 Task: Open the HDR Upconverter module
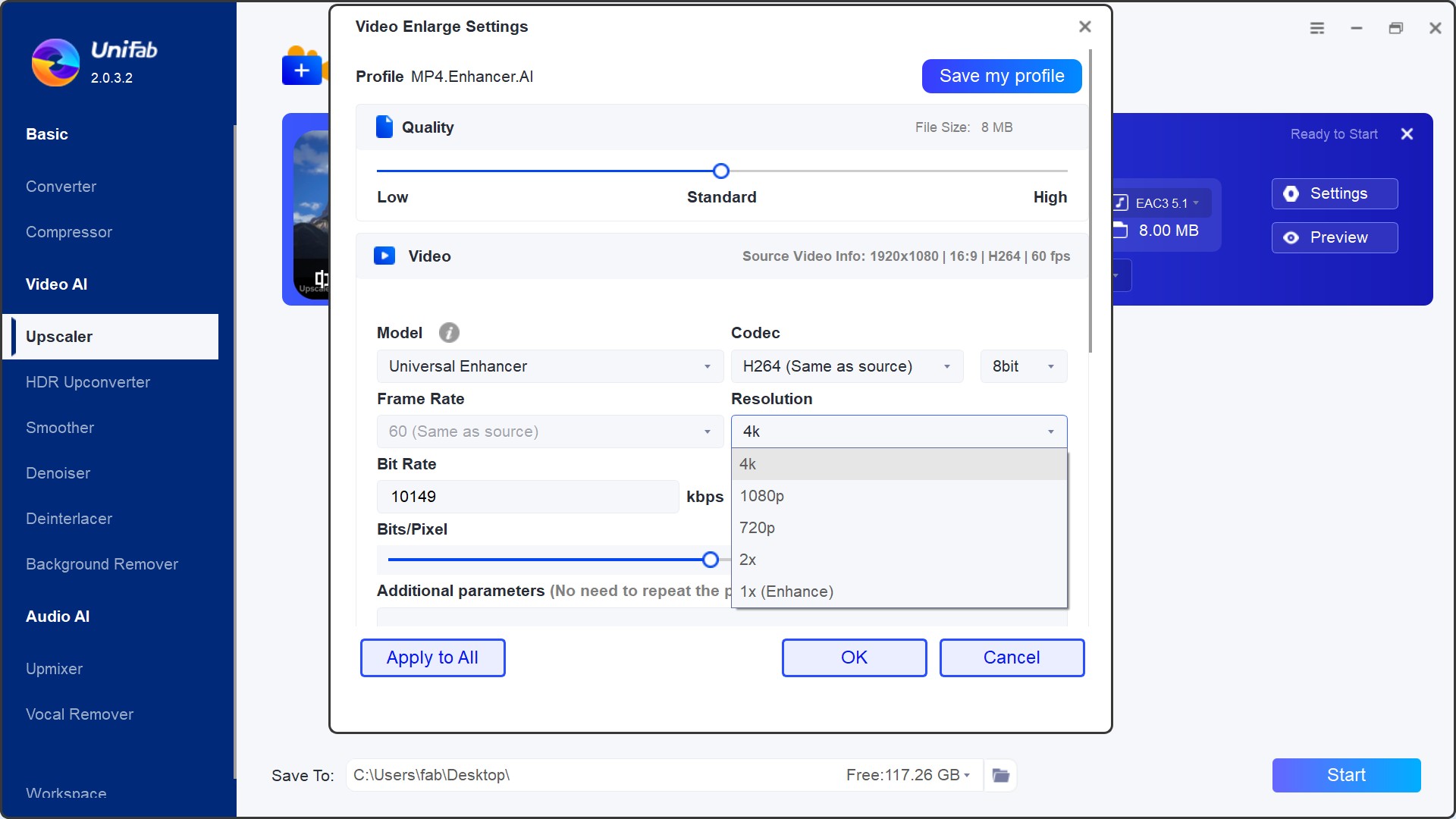click(x=88, y=382)
